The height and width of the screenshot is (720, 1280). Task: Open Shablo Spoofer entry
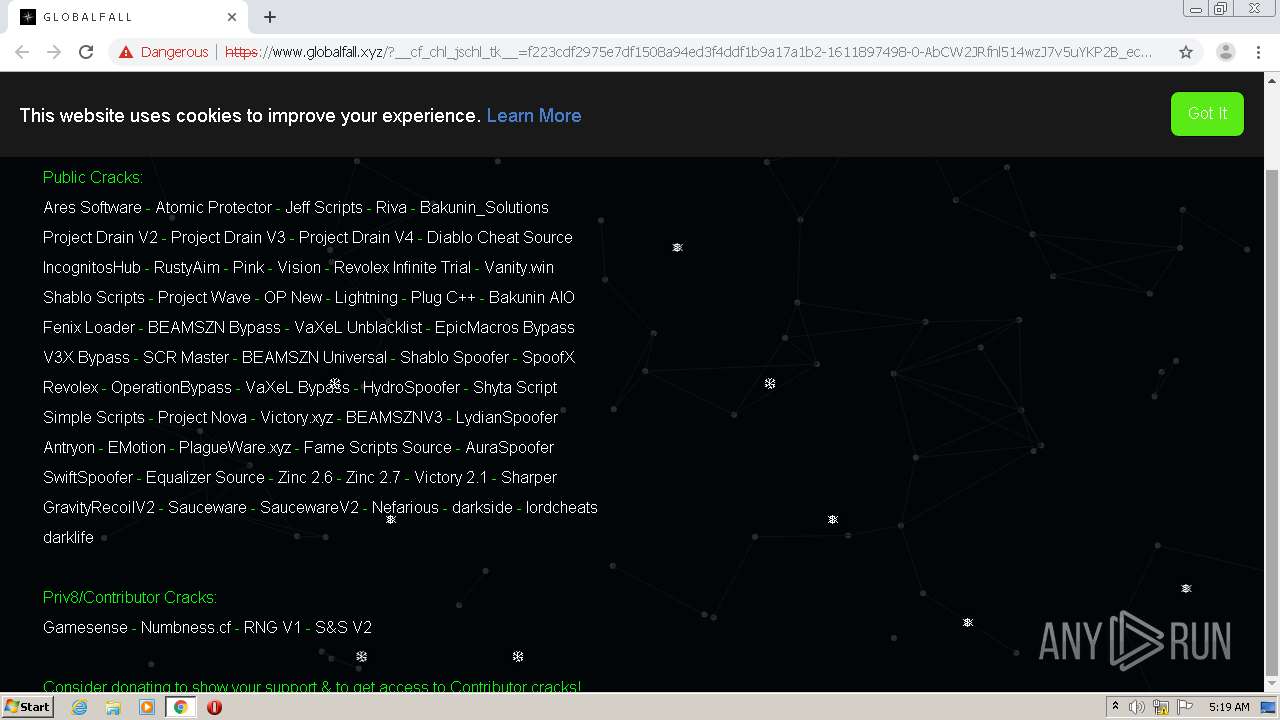click(x=454, y=357)
